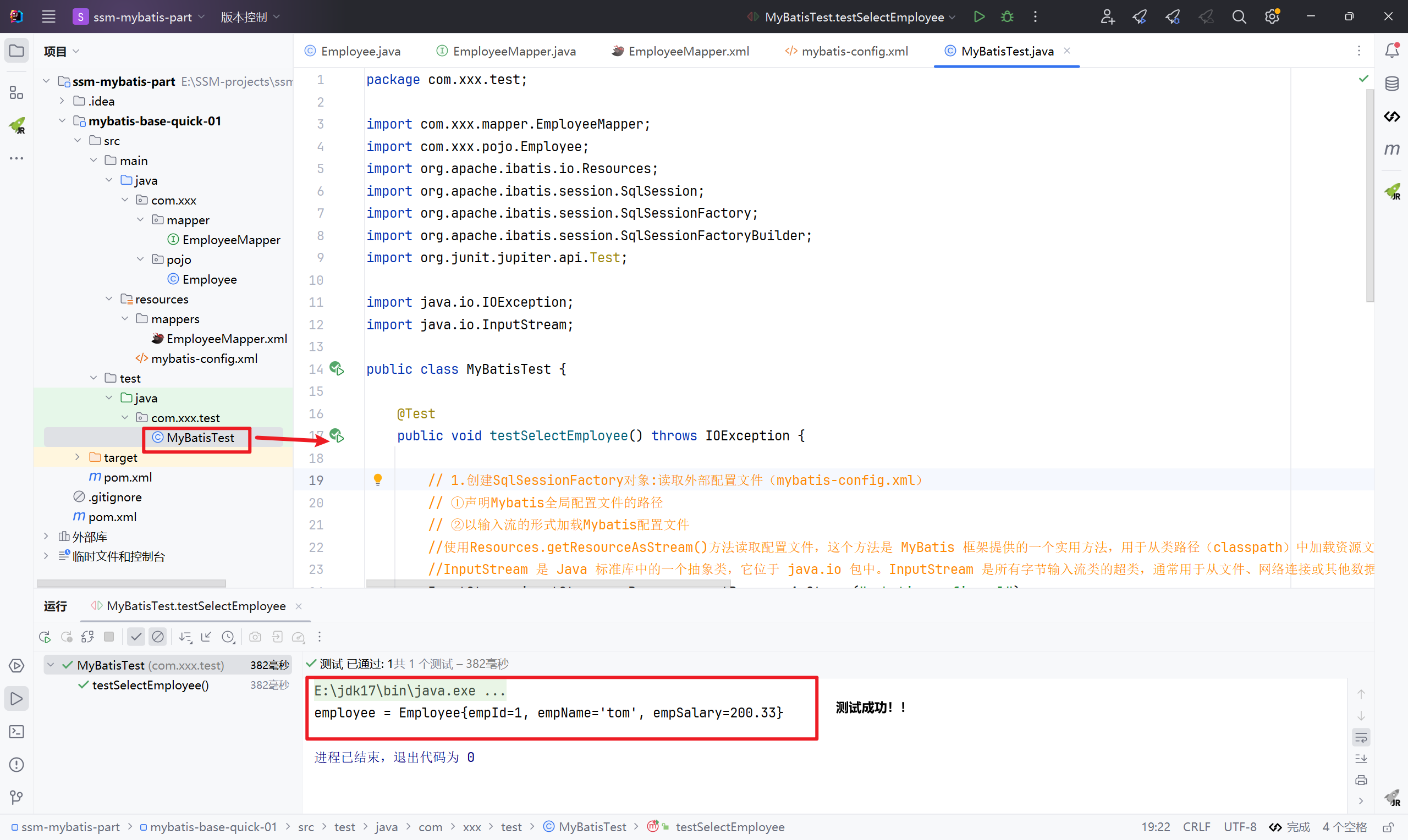Rerun the test in Run panel
1408x840 pixels.
tap(45, 637)
